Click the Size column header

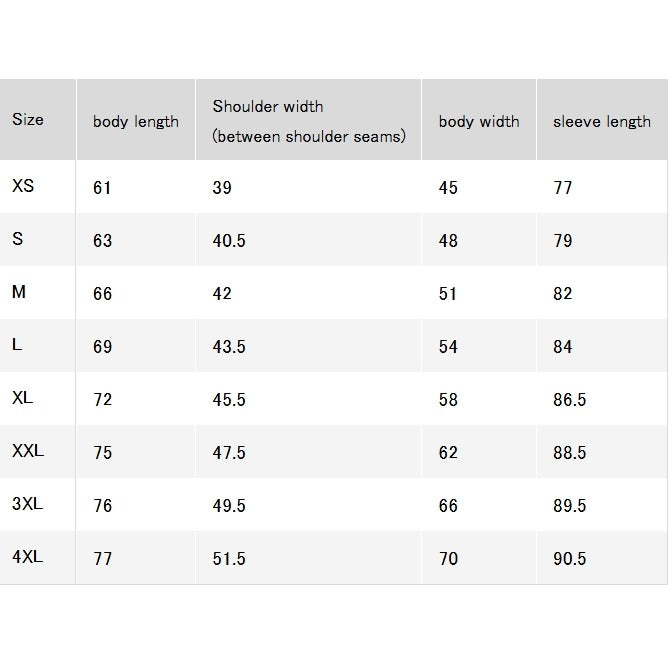28,119
